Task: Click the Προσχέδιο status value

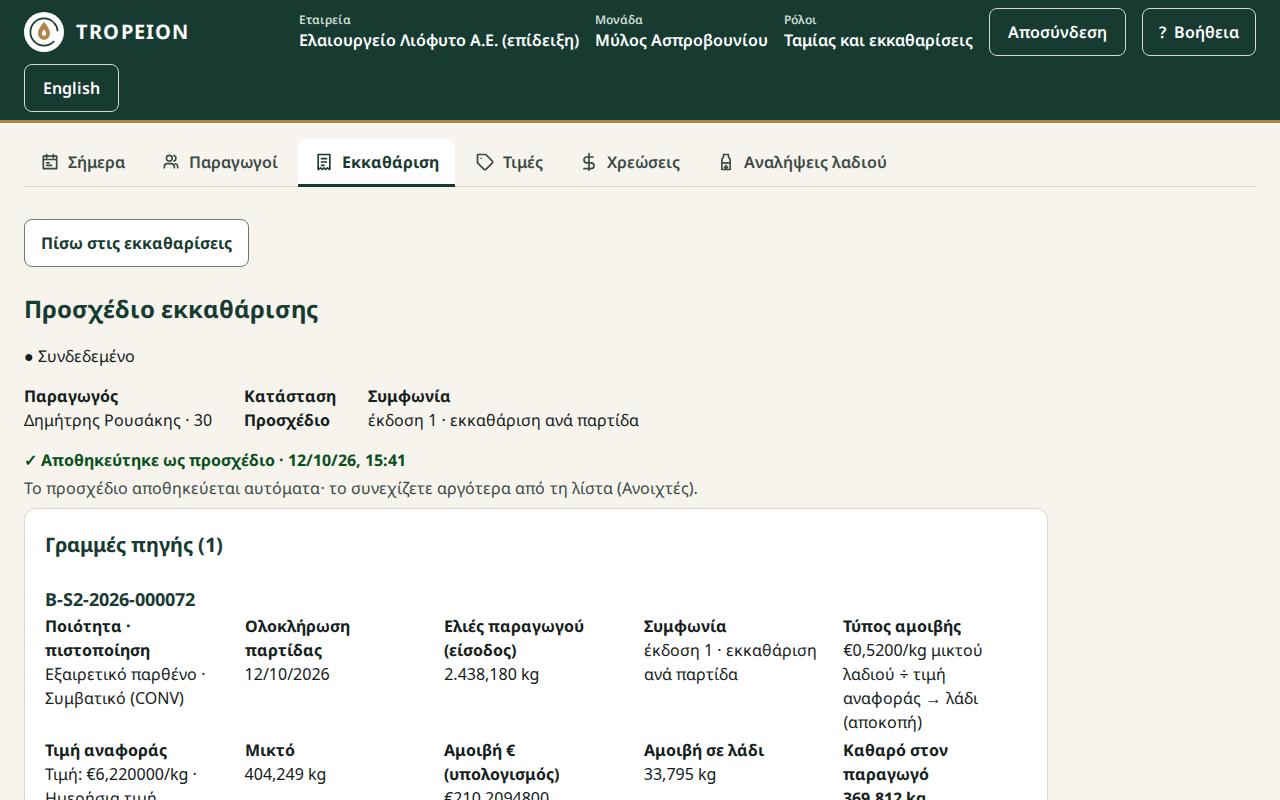Action: (287, 421)
